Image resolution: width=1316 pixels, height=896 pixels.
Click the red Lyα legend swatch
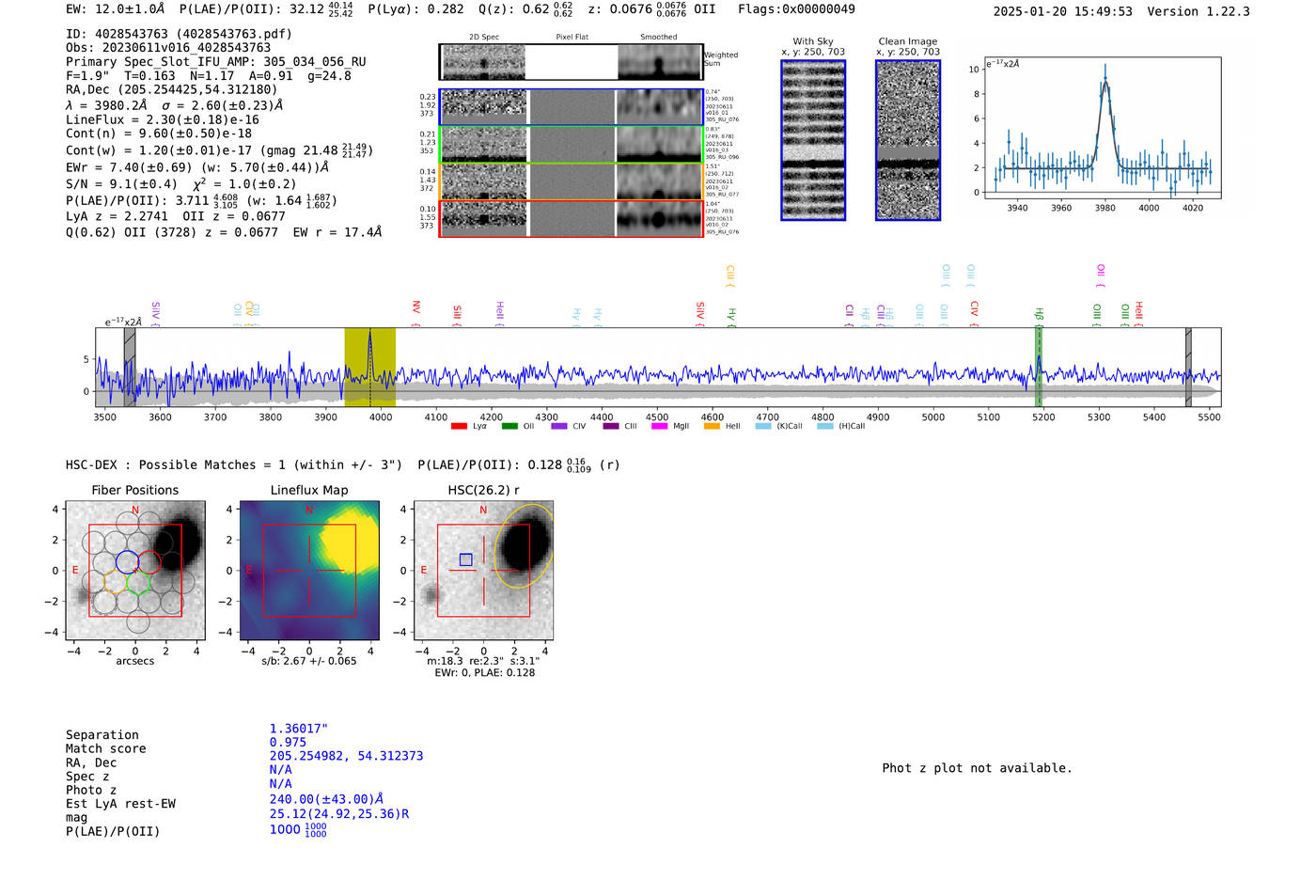[459, 427]
